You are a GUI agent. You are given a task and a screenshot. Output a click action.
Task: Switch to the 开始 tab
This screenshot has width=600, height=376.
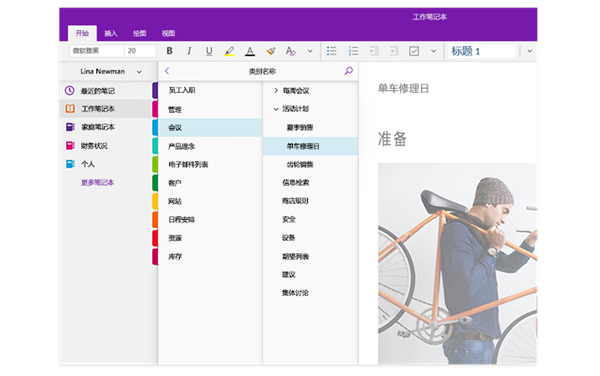[82, 33]
